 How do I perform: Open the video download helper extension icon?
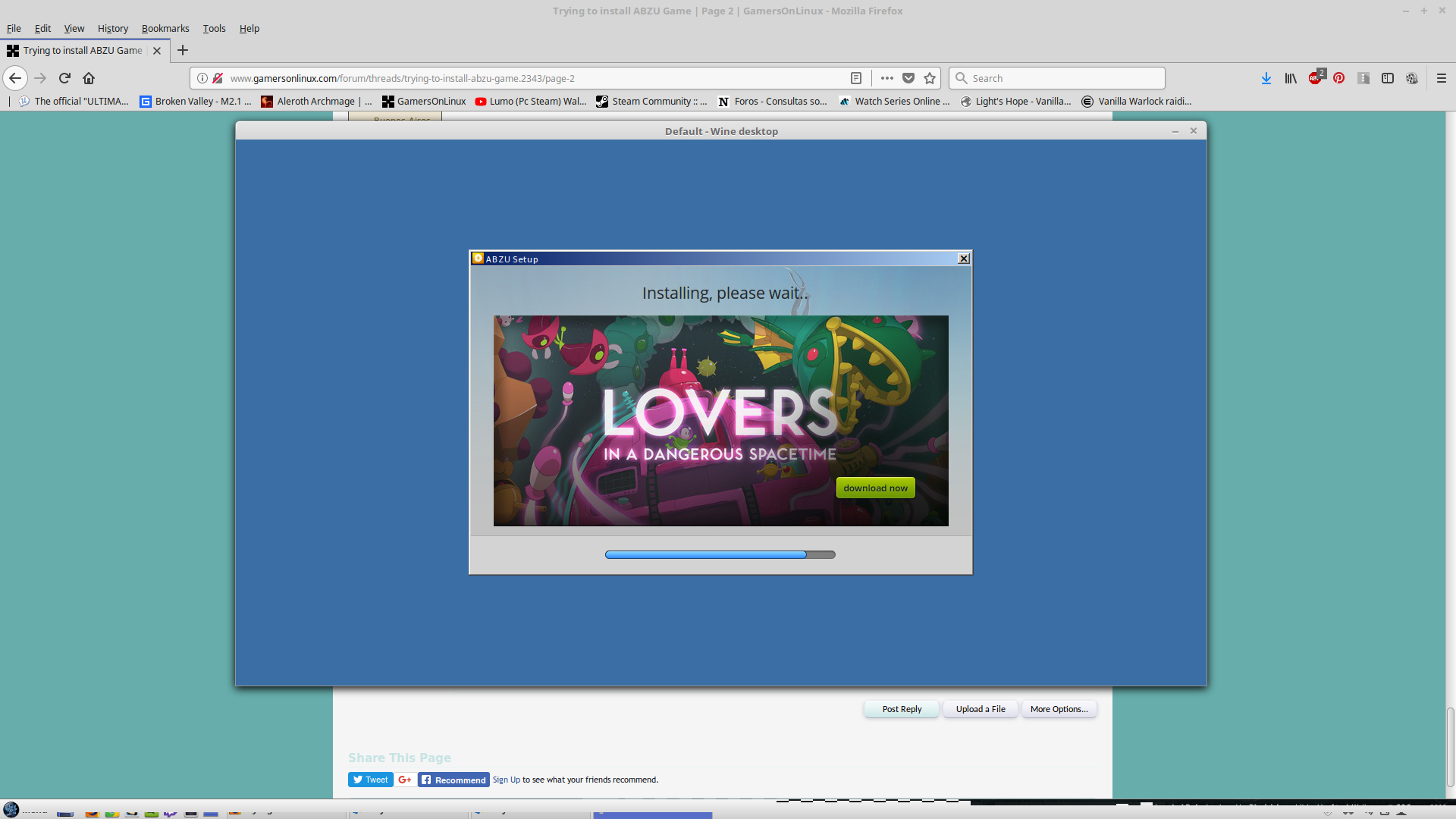1412,78
